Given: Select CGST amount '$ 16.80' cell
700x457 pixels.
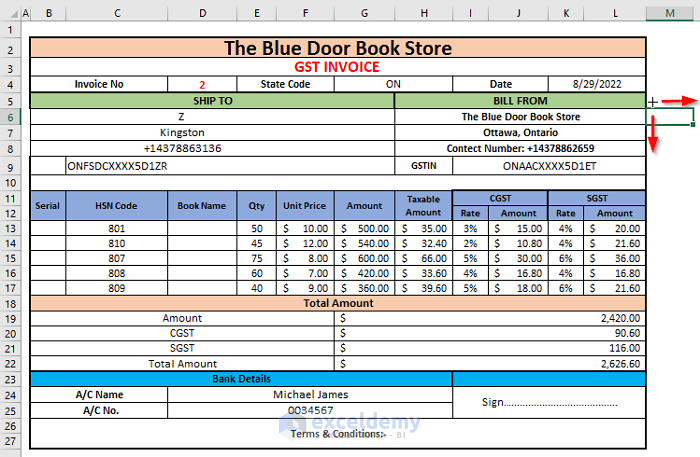Looking at the screenshot, I should tap(518, 273).
